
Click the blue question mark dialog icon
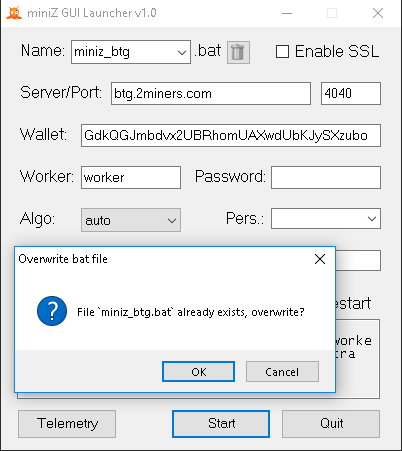pos(52,311)
